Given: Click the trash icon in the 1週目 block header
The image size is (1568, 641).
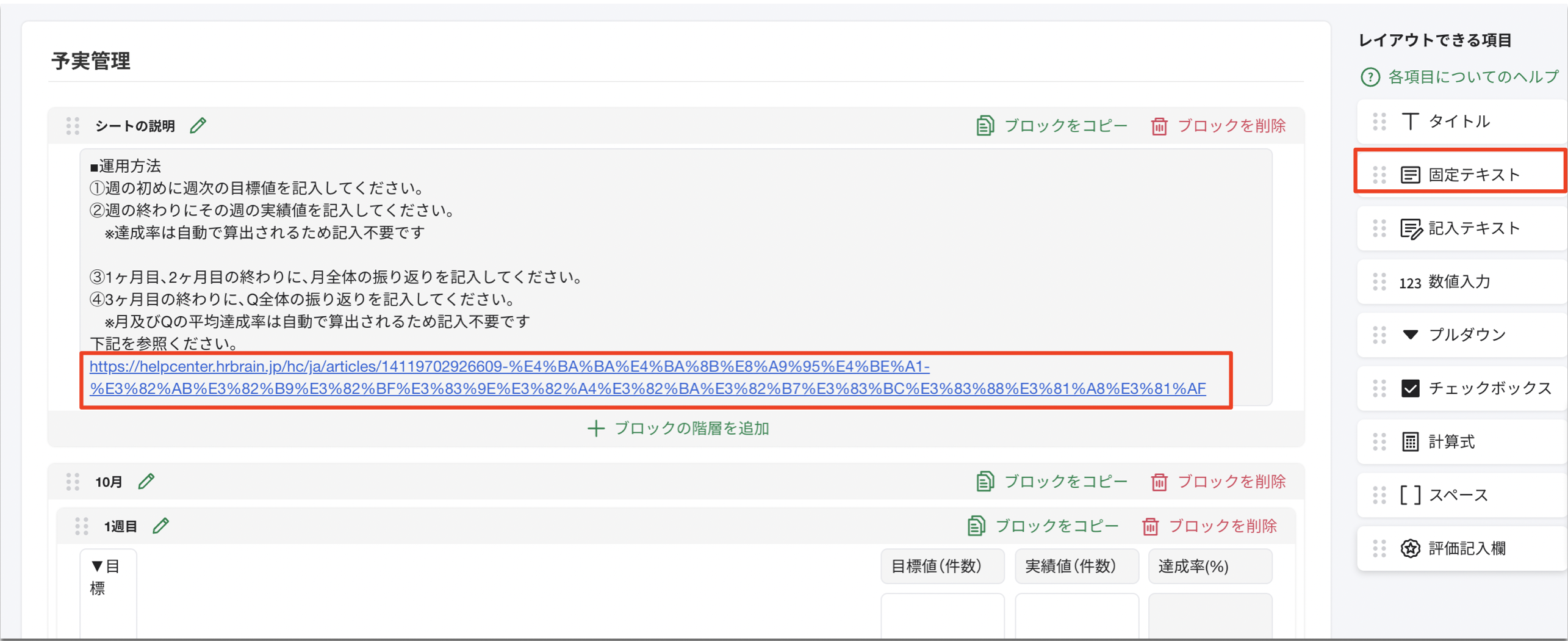Looking at the screenshot, I should pos(1150,527).
